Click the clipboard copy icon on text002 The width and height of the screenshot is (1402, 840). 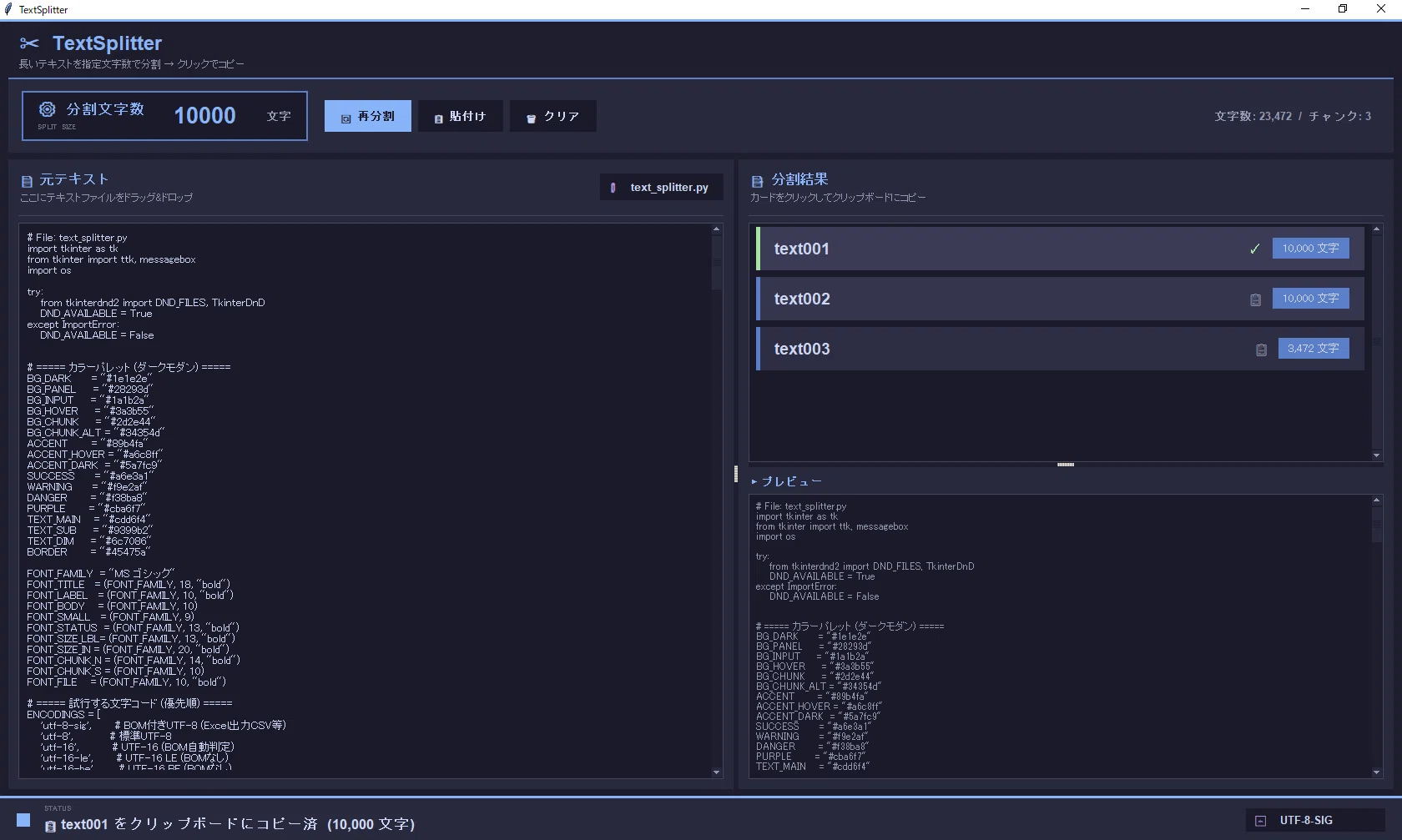pyautogui.click(x=1255, y=299)
